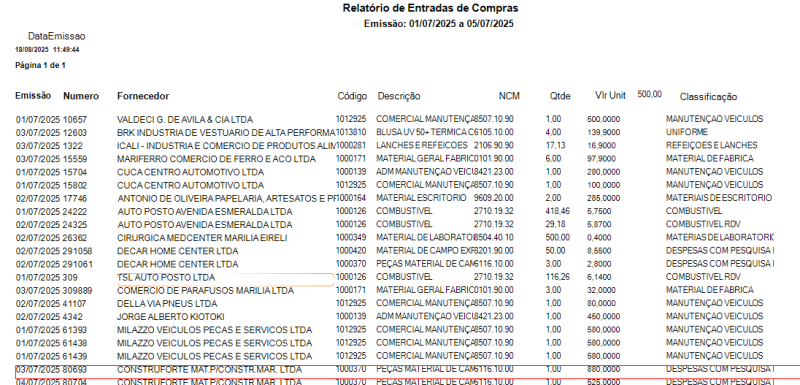Click the 'Código' column header

point(352,96)
